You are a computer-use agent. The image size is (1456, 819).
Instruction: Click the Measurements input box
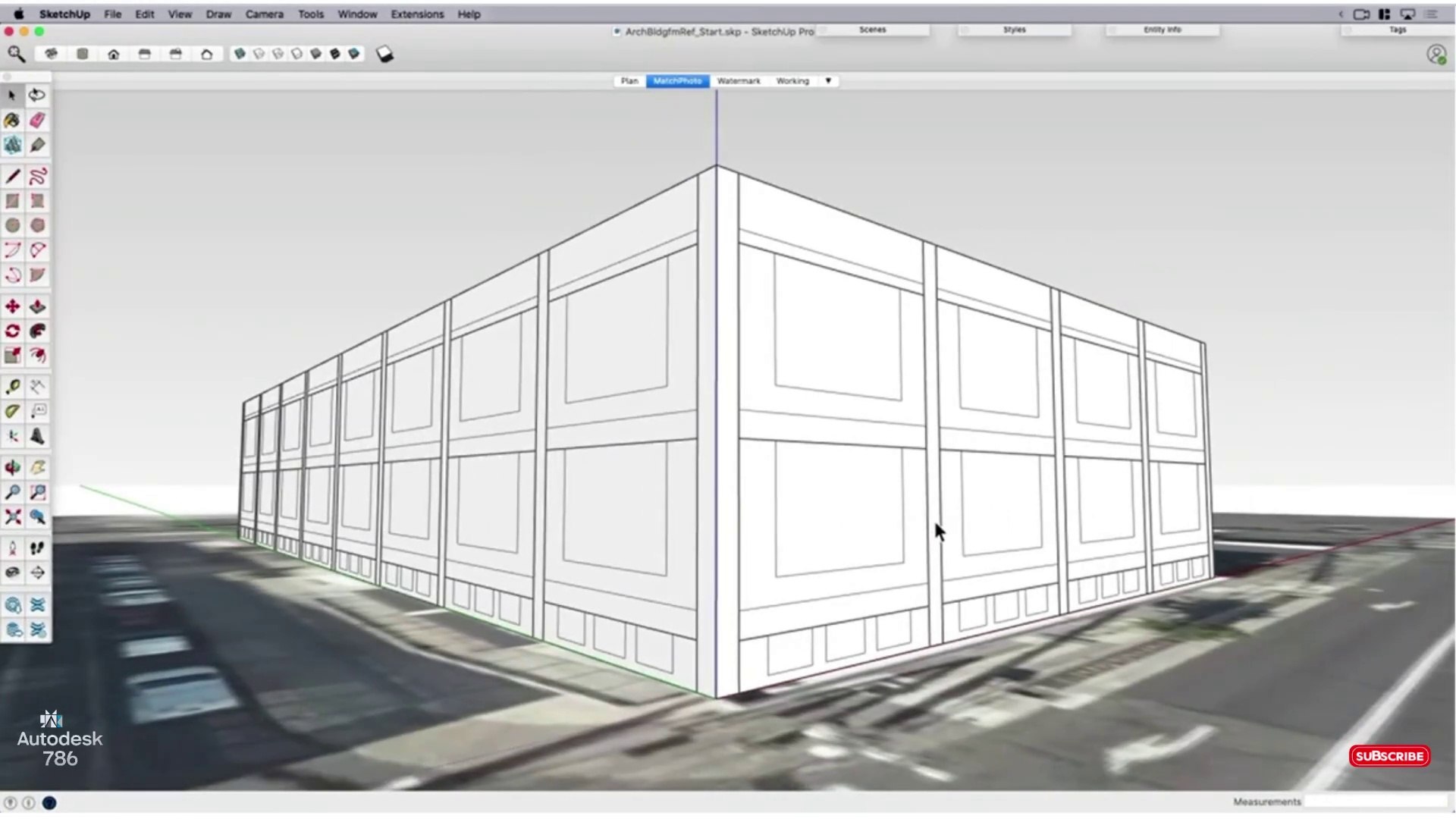1374,802
